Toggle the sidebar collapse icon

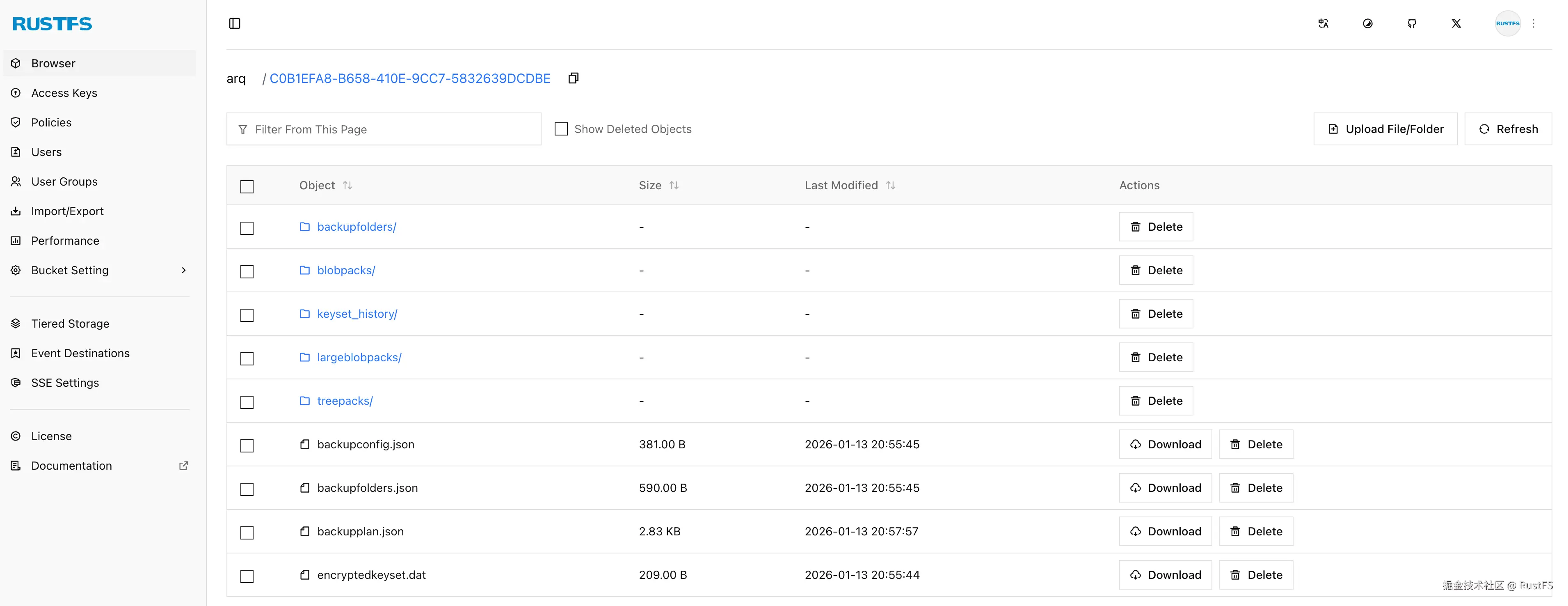click(234, 23)
